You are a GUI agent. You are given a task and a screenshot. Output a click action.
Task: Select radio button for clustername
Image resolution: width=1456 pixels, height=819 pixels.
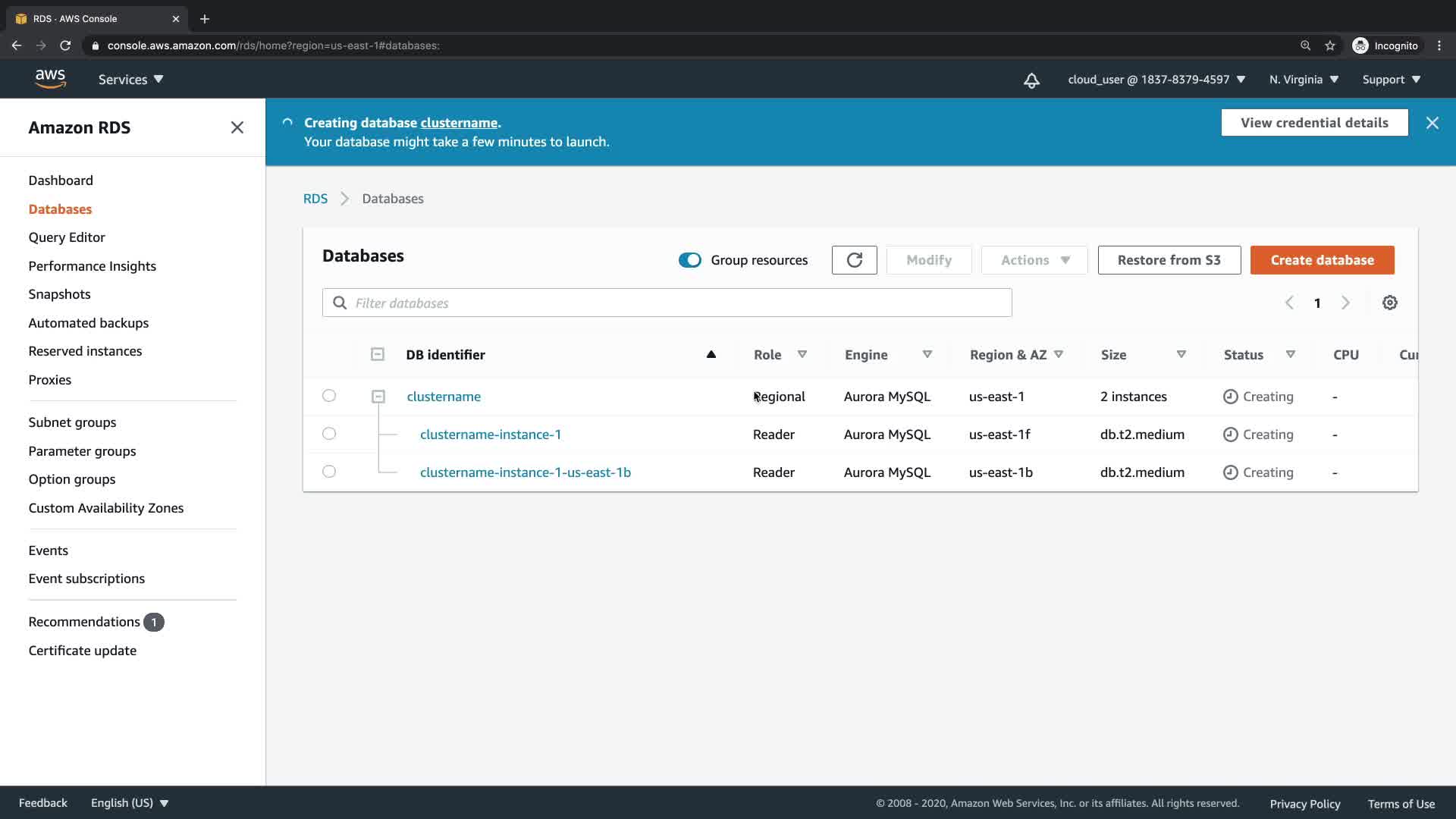pos(328,396)
